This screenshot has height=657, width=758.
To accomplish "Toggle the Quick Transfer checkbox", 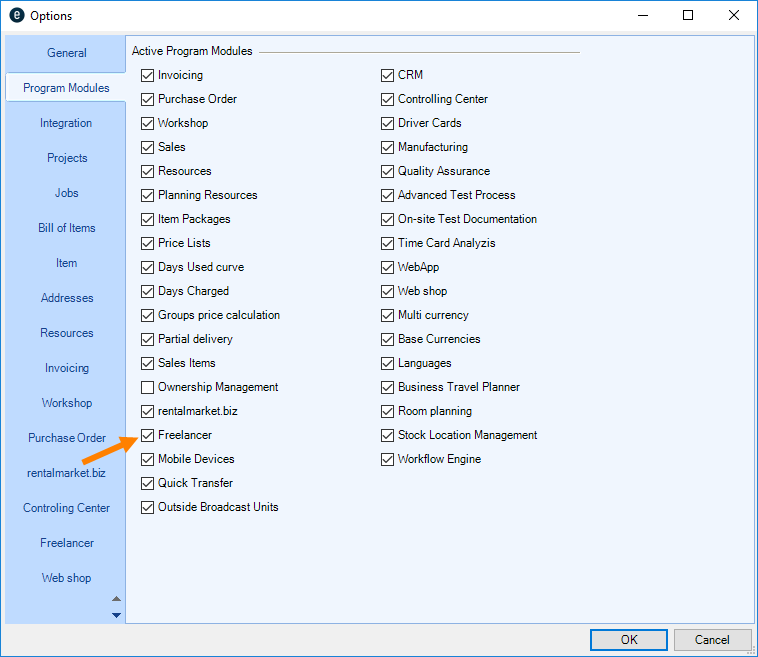I will tap(148, 483).
